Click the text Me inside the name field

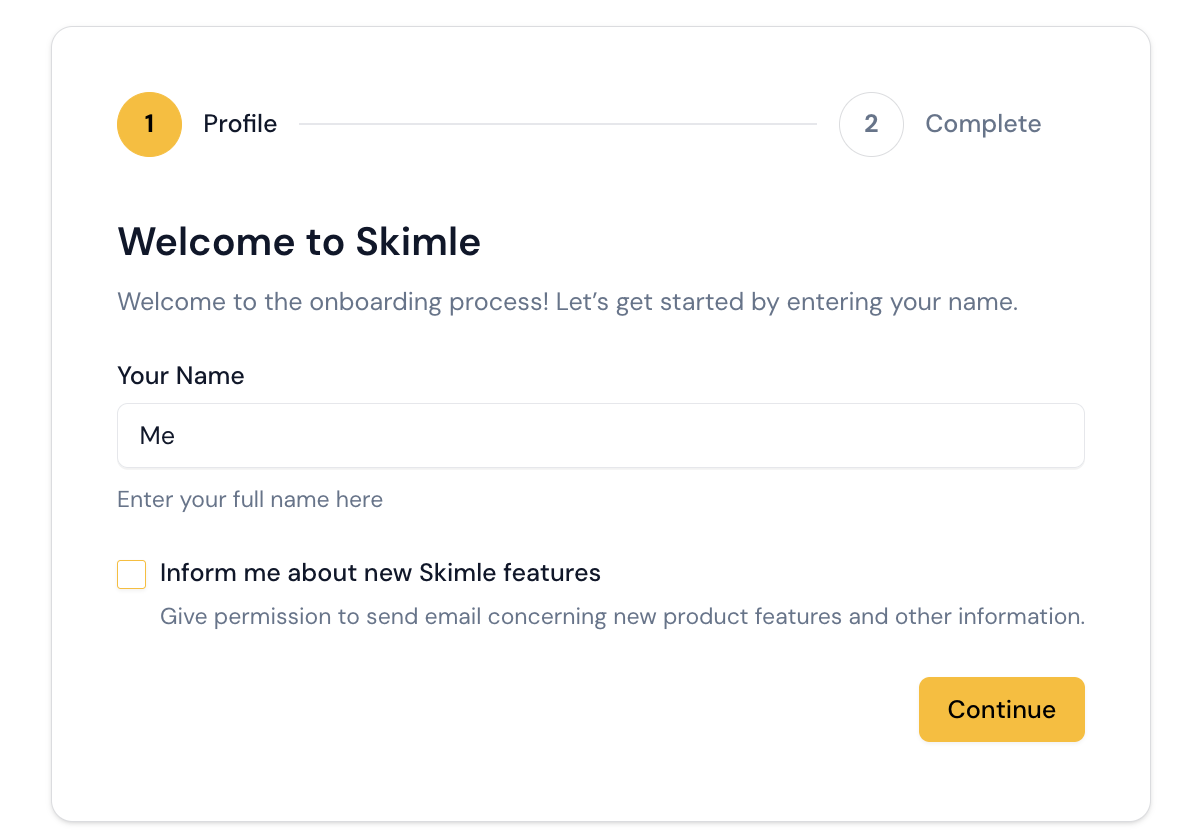(157, 436)
